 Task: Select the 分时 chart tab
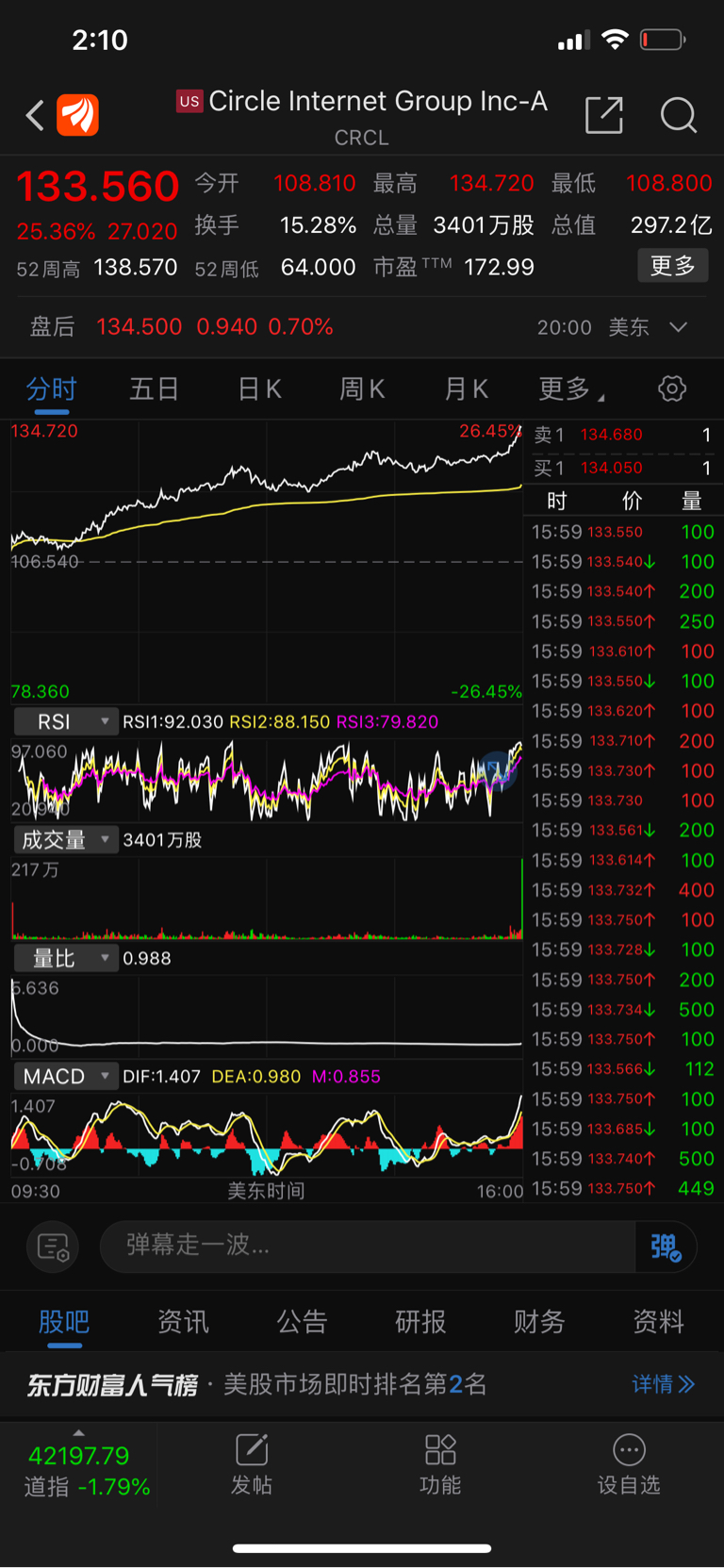pos(51,388)
